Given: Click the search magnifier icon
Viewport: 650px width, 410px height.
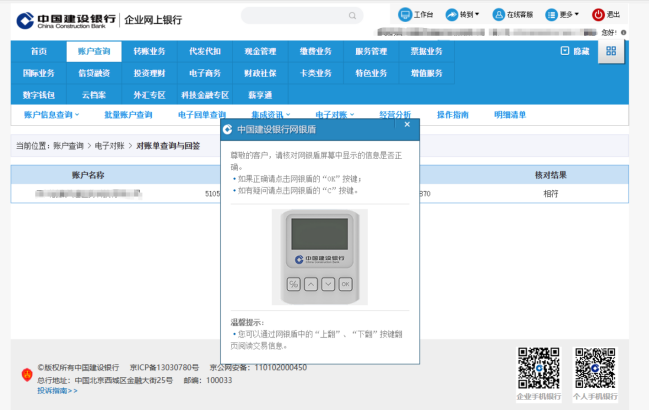Looking at the screenshot, I should point(352,16).
